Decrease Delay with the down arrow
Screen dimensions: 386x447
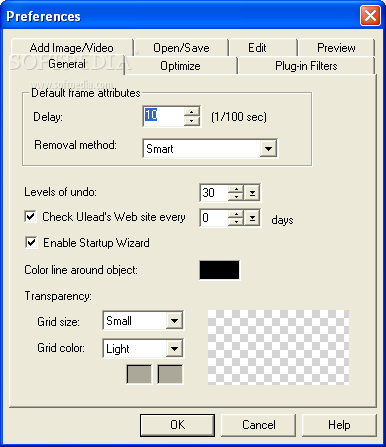192,121
